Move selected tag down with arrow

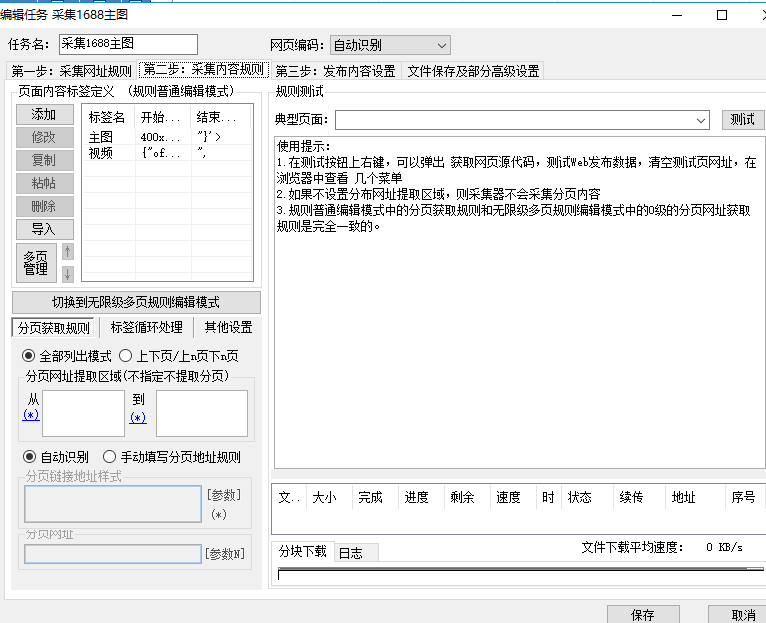(67, 274)
